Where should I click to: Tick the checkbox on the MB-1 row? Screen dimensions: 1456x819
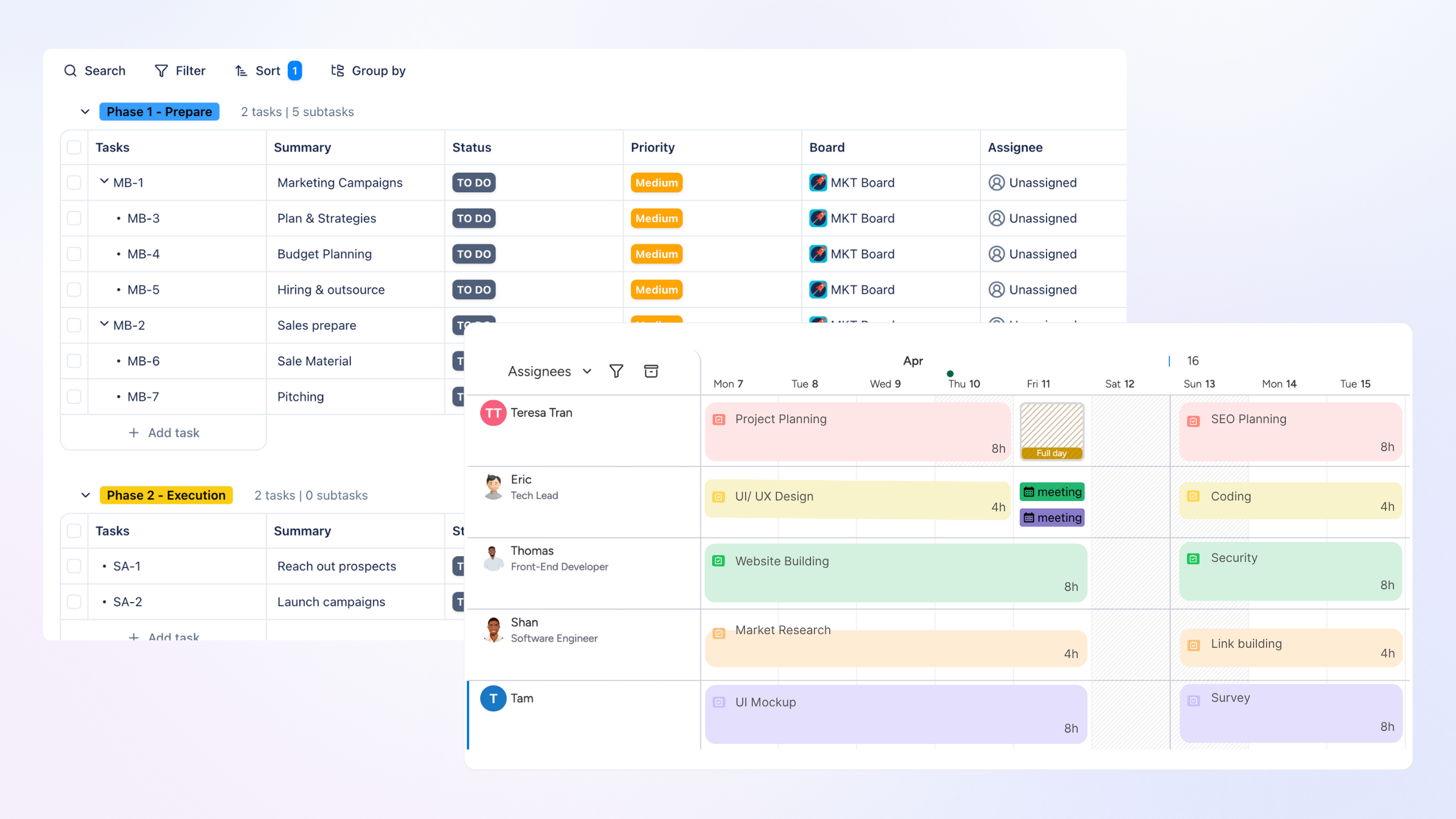coord(74,182)
